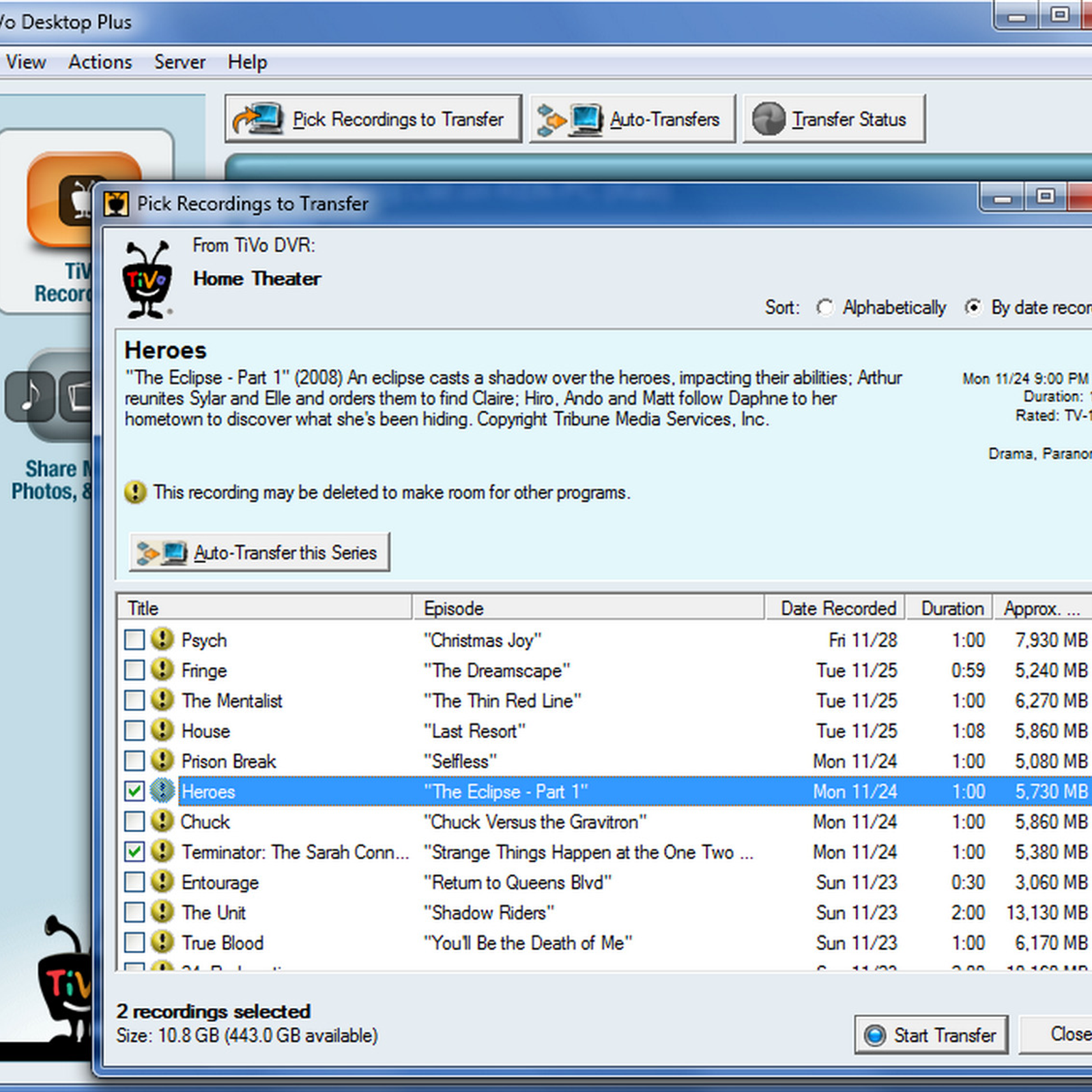The image size is (1092, 1092).
Task: Click the warning icon in Psych row
Action: (x=162, y=640)
